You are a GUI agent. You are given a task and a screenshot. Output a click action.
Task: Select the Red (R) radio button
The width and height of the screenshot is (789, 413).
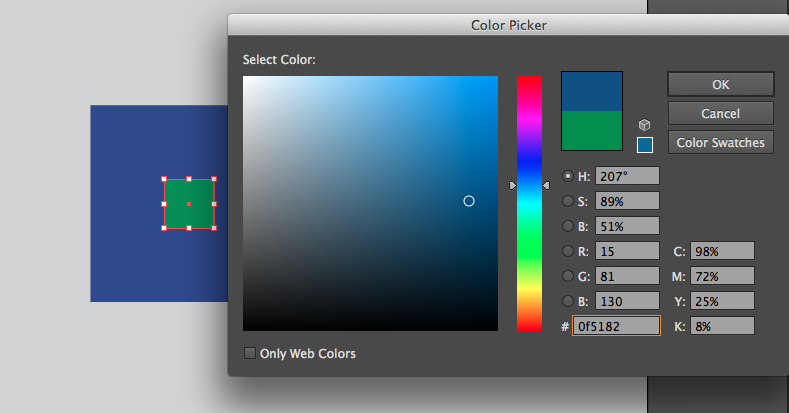(569, 251)
